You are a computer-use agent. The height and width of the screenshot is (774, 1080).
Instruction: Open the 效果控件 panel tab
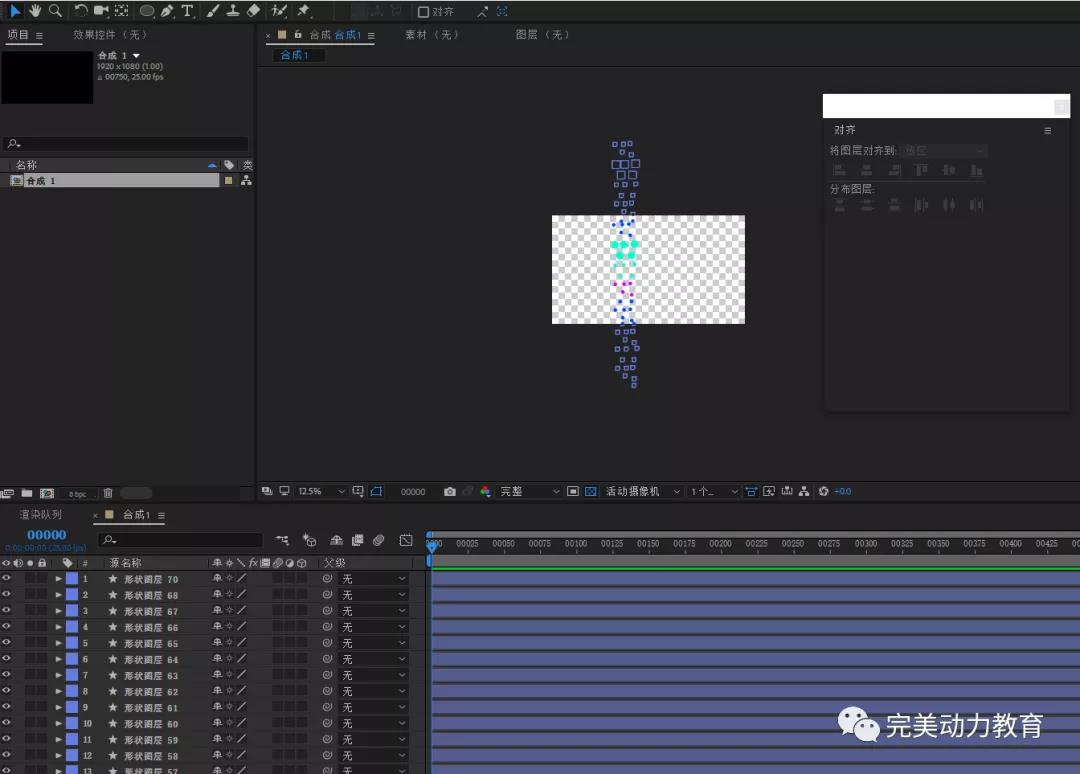click(x=110, y=35)
